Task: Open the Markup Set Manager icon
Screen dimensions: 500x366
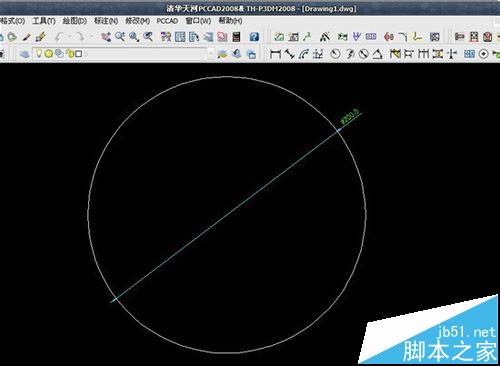Action: click(222, 37)
